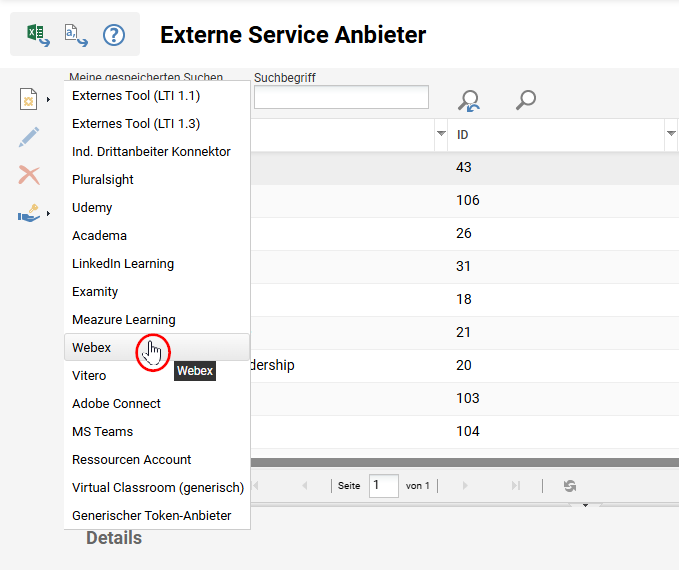Click the hand with key permissions icon
The width and height of the screenshot is (679, 570).
(29, 213)
